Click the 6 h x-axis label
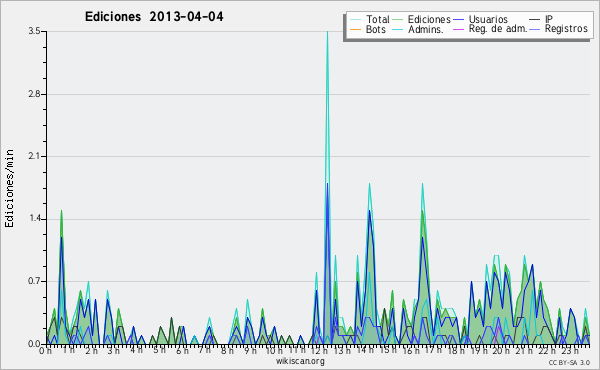 (182, 351)
